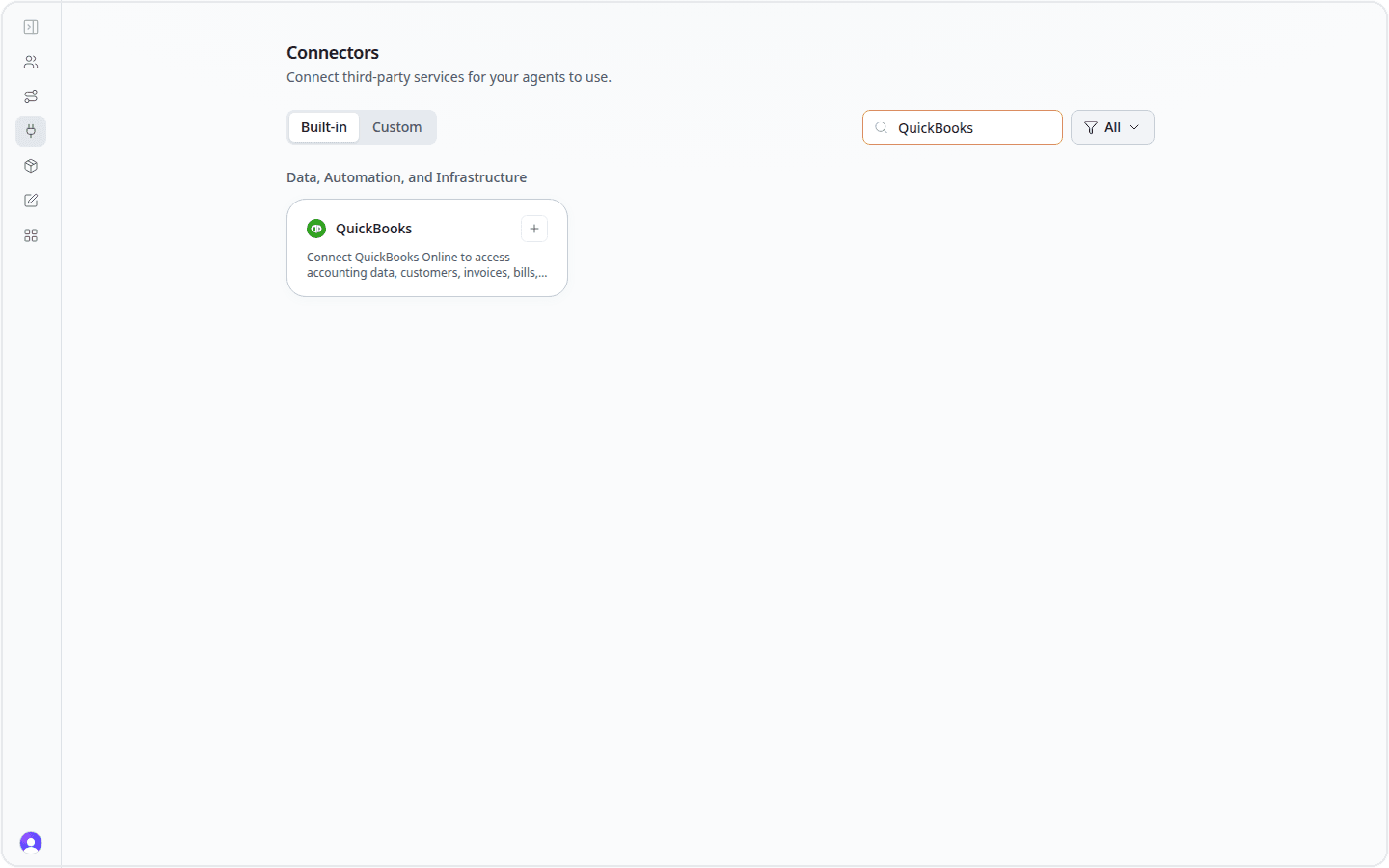Open the user profile avatar
This screenshot has width=1389, height=868.
[x=31, y=843]
